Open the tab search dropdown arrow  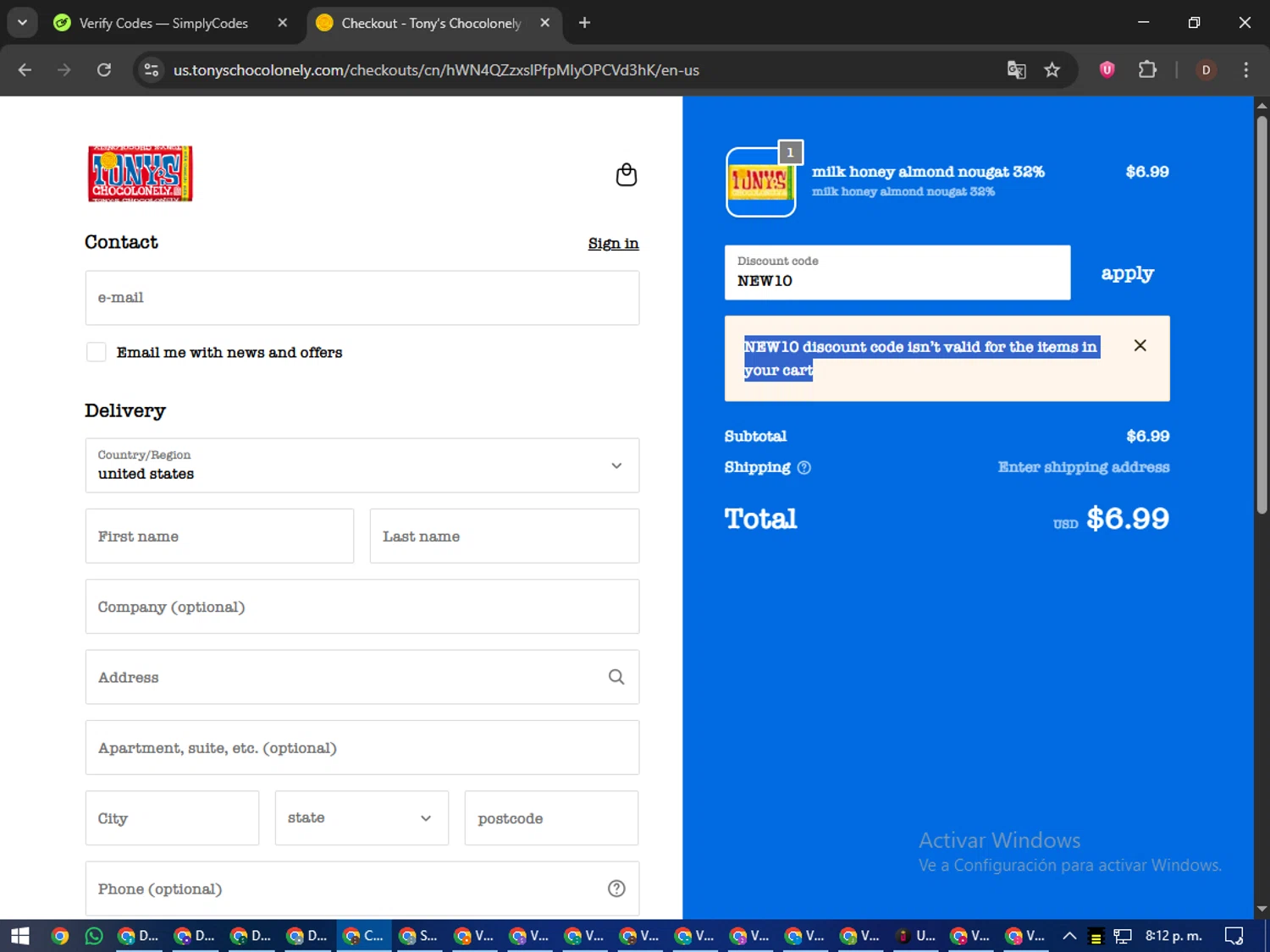point(23,23)
